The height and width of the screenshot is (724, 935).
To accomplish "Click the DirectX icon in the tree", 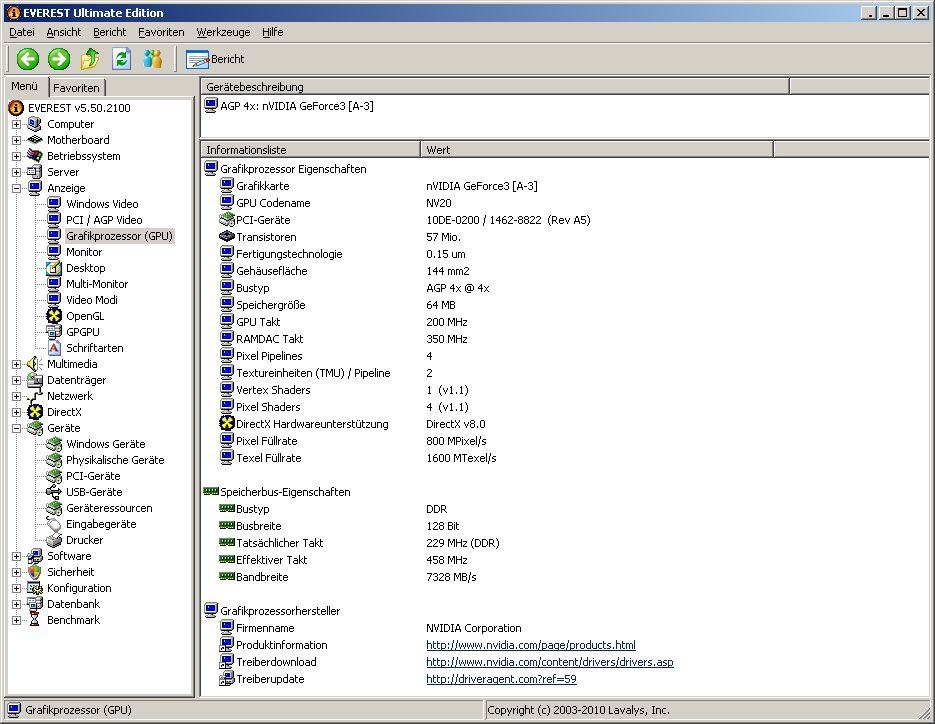I will coord(35,412).
